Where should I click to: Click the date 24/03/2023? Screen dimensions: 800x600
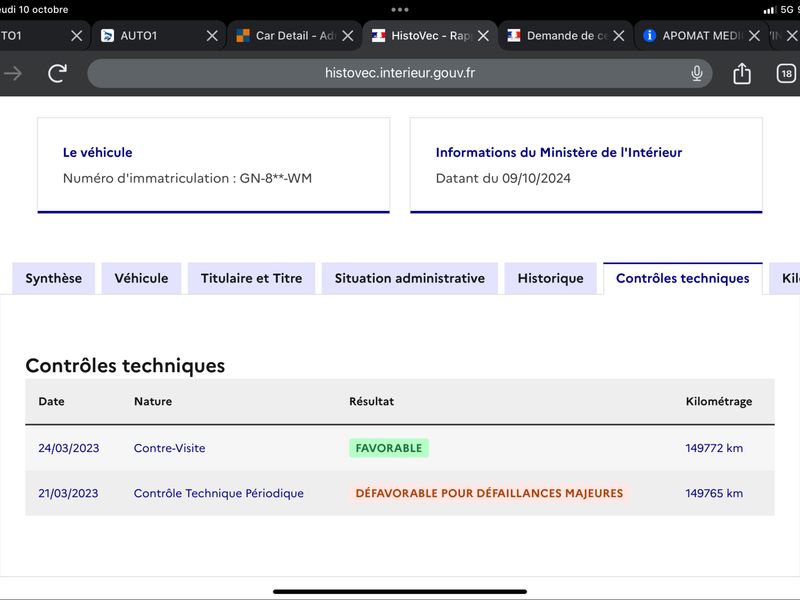click(x=69, y=448)
